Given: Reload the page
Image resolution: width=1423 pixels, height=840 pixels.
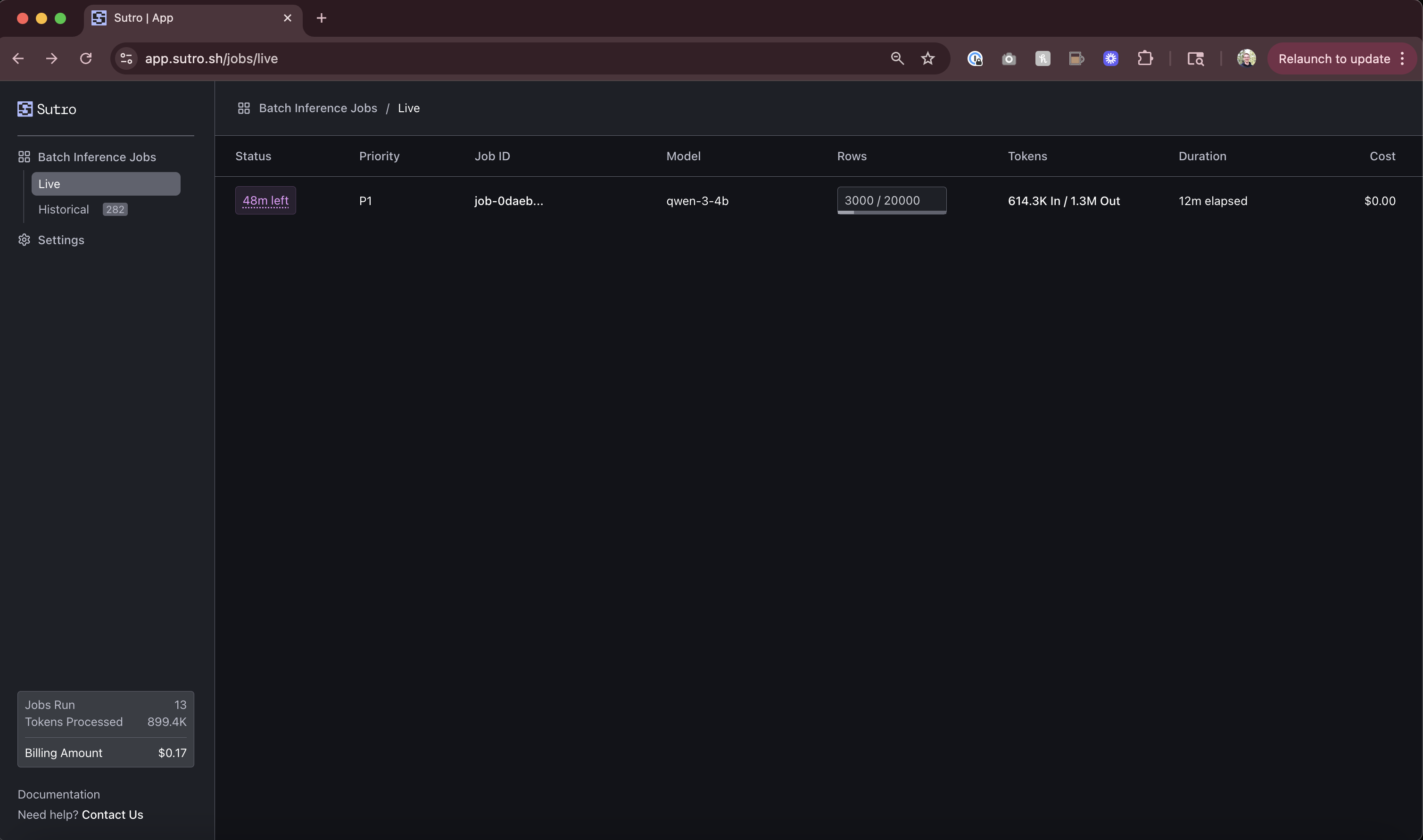Looking at the screenshot, I should 85,58.
